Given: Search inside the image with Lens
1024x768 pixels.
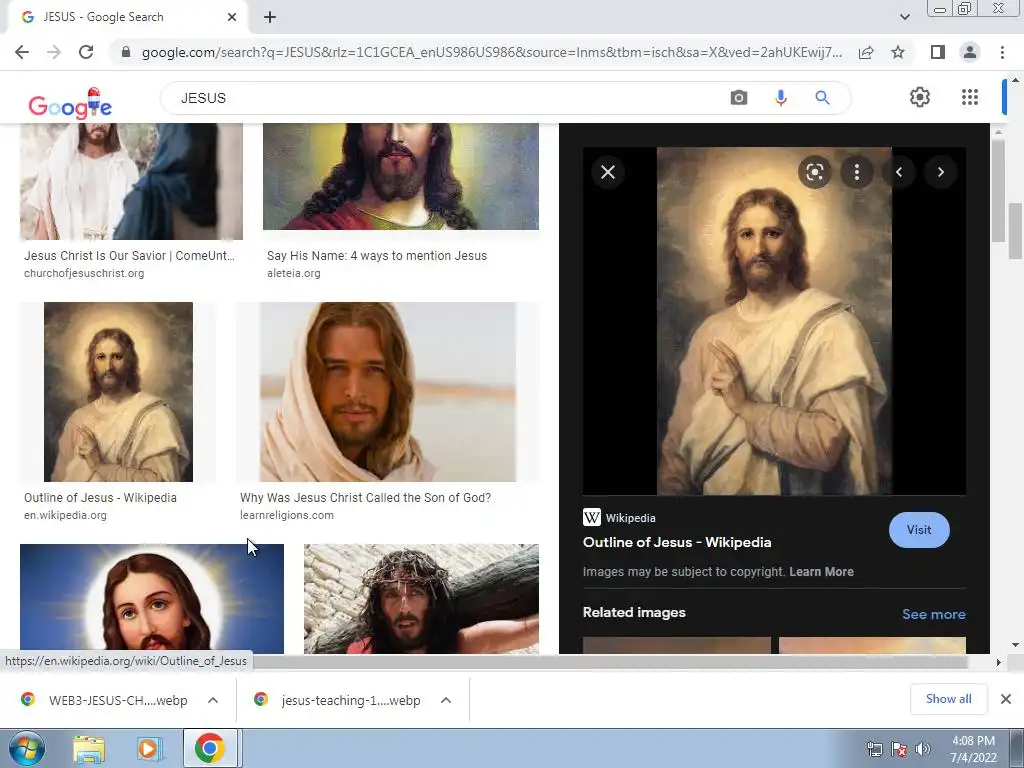Looking at the screenshot, I should coord(814,172).
